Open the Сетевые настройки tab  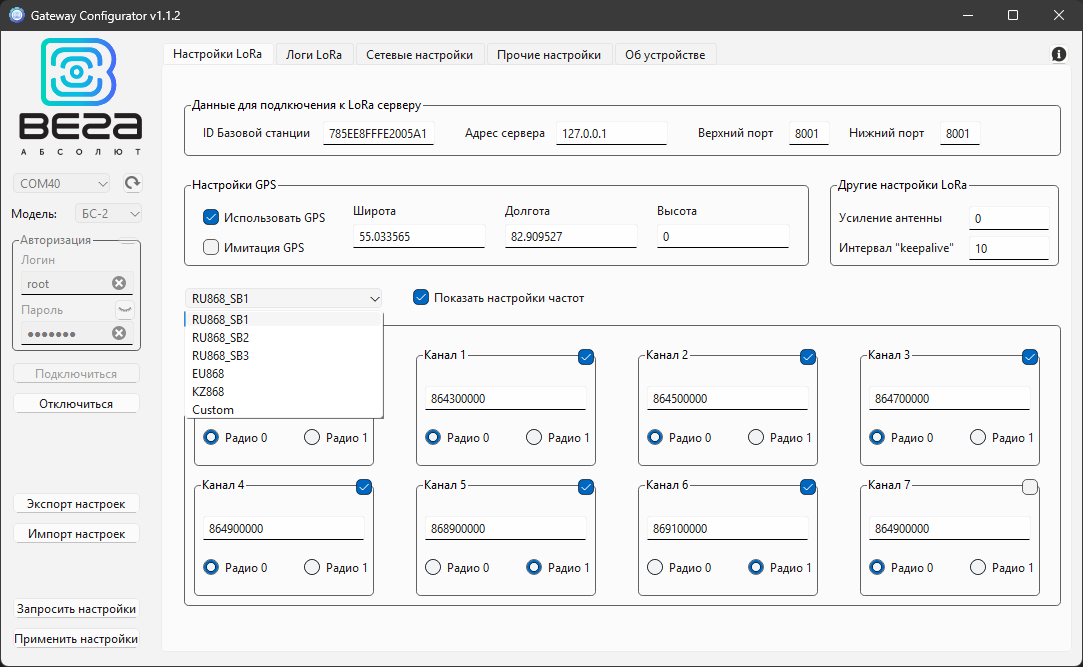click(420, 54)
